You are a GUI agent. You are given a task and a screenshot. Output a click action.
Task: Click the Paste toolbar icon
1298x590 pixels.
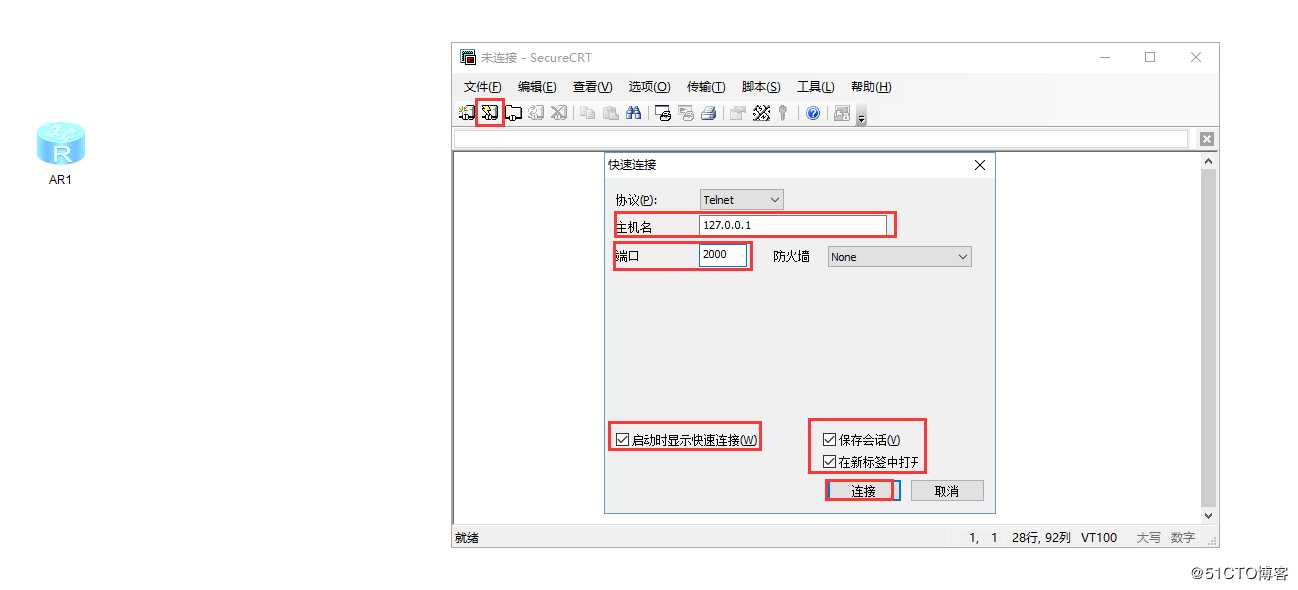pyautogui.click(x=610, y=113)
